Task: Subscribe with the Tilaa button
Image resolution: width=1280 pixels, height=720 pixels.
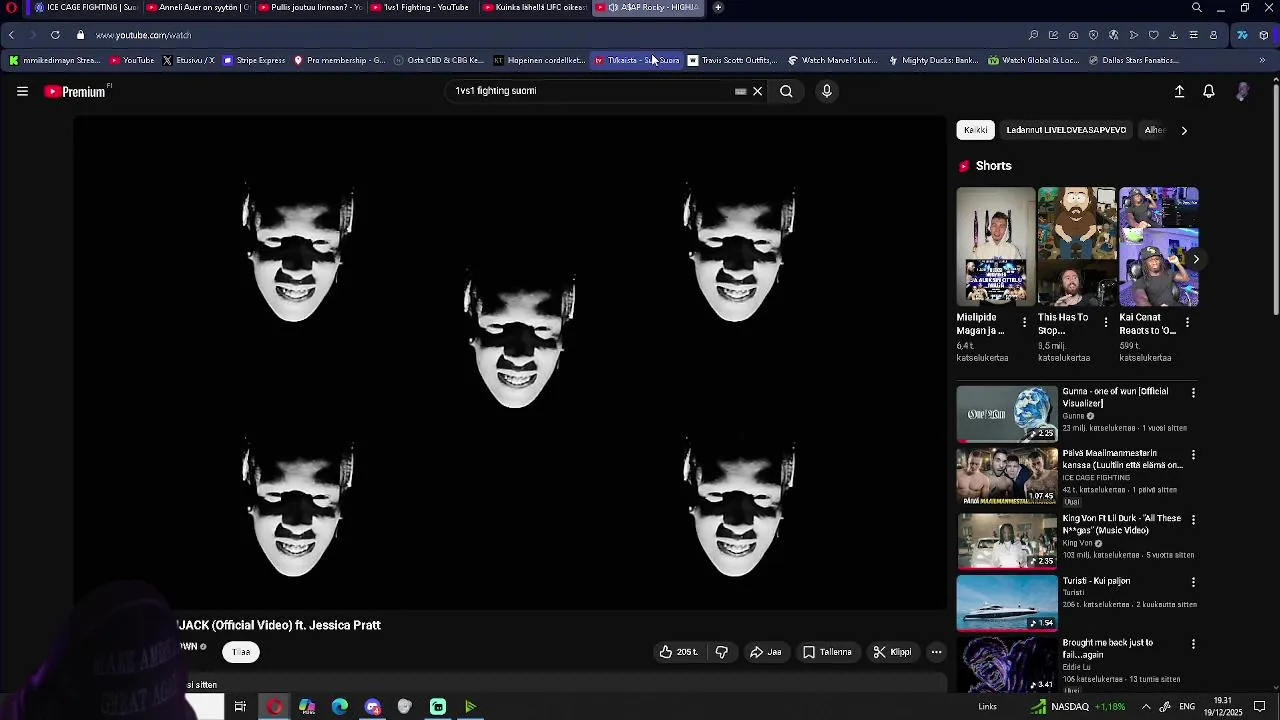Action: pos(241,652)
